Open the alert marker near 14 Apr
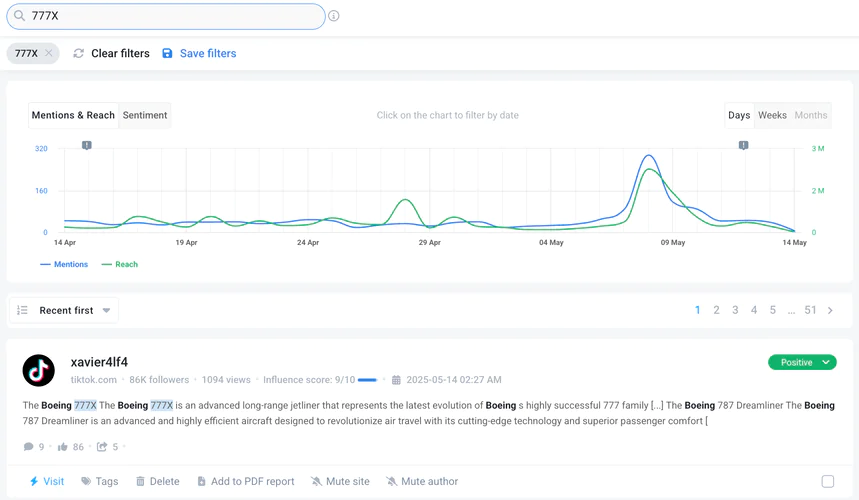The width and height of the screenshot is (859, 500). point(87,145)
